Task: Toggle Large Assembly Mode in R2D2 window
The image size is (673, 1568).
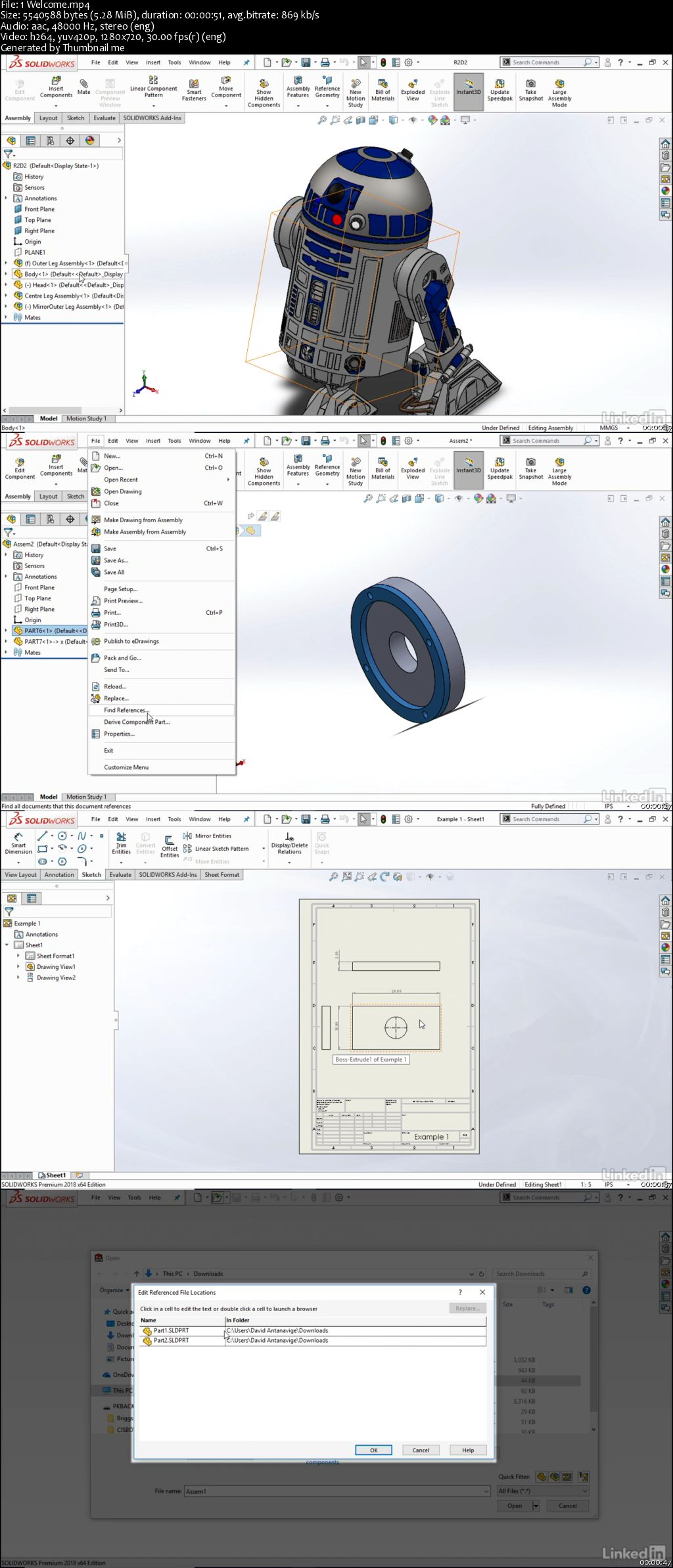Action: pos(559,93)
